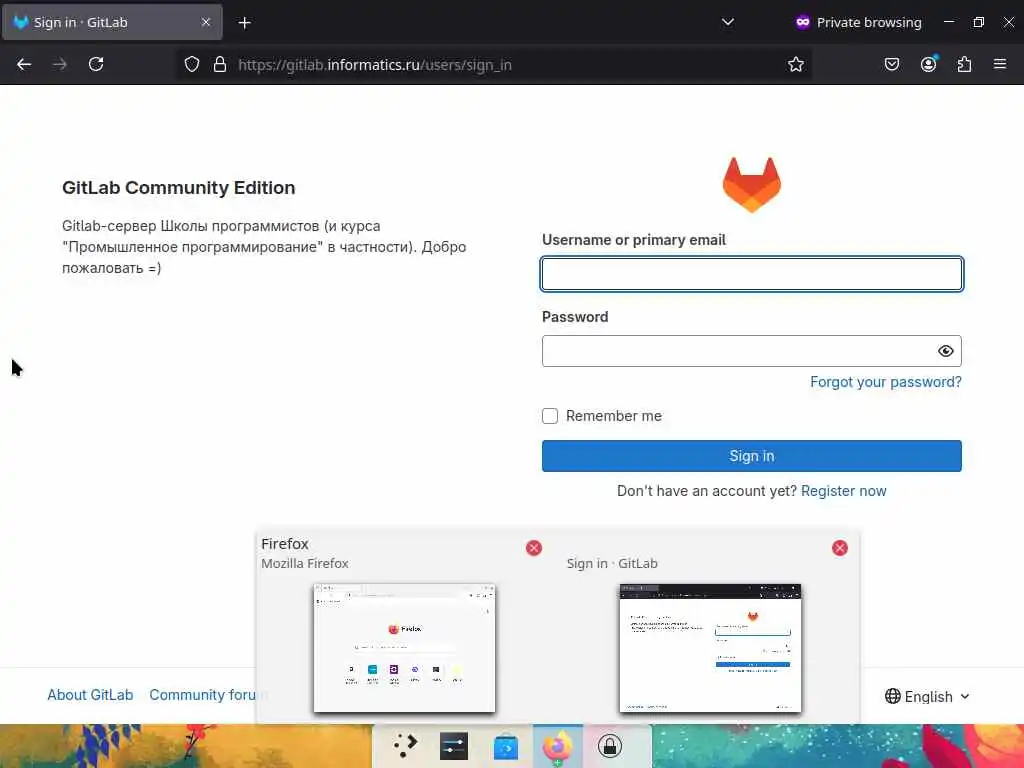The image size is (1024, 768).
Task: Open the About GitLab footer link
Action: [90, 695]
